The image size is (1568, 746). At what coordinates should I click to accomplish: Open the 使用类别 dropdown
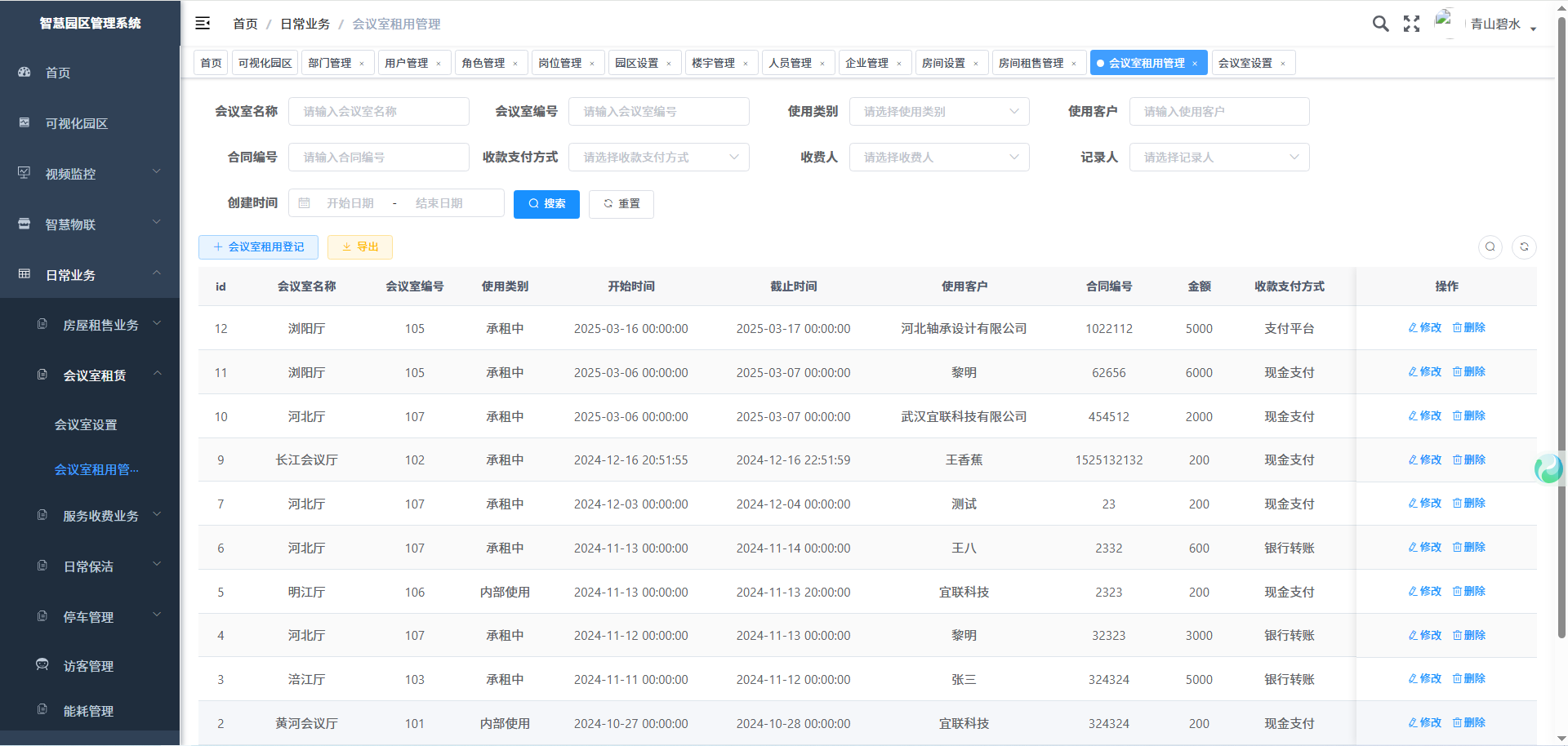[x=939, y=112]
